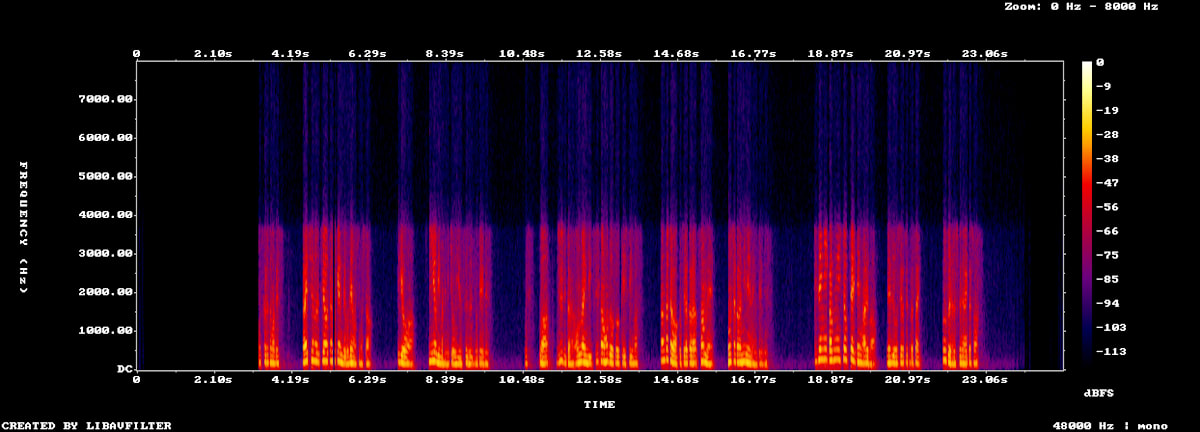
Task: Click the -85 dBFS scale value
Action: pyautogui.click(x=1107, y=279)
